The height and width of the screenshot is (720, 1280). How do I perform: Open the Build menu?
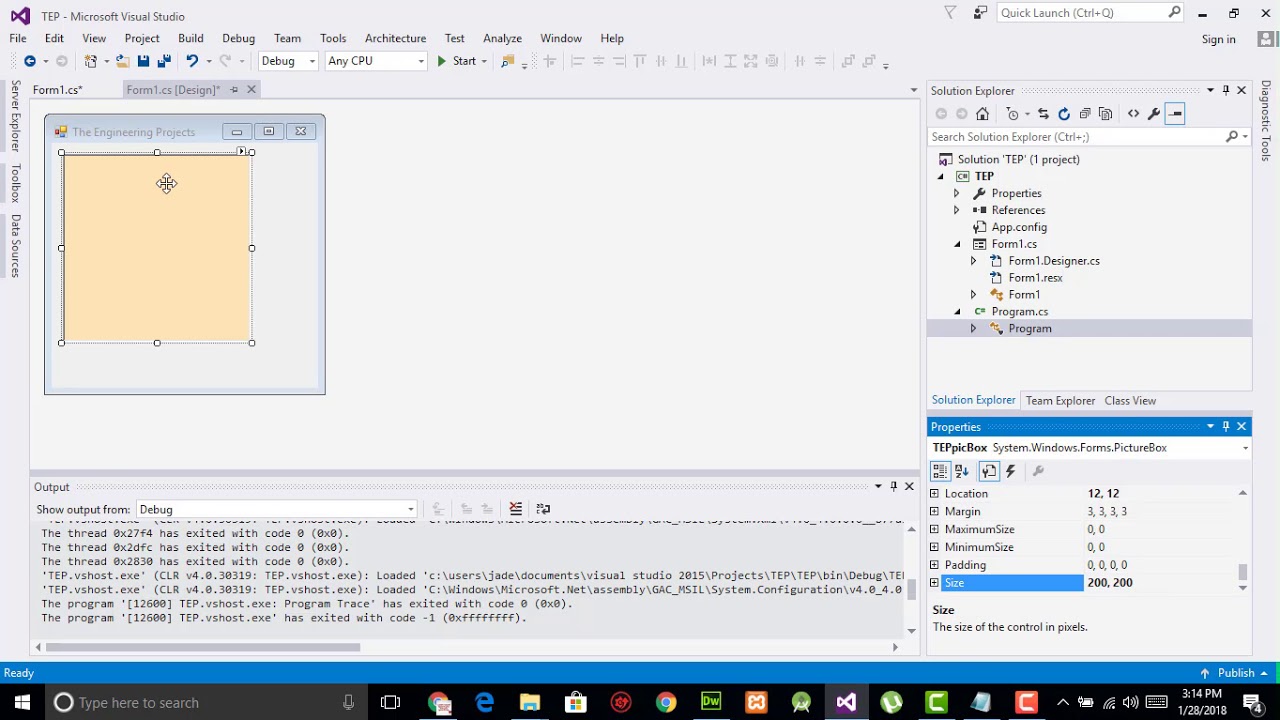191,38
